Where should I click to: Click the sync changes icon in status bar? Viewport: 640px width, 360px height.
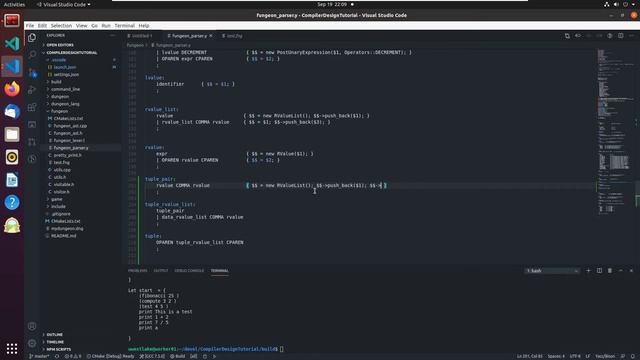(x=57, y=356)
